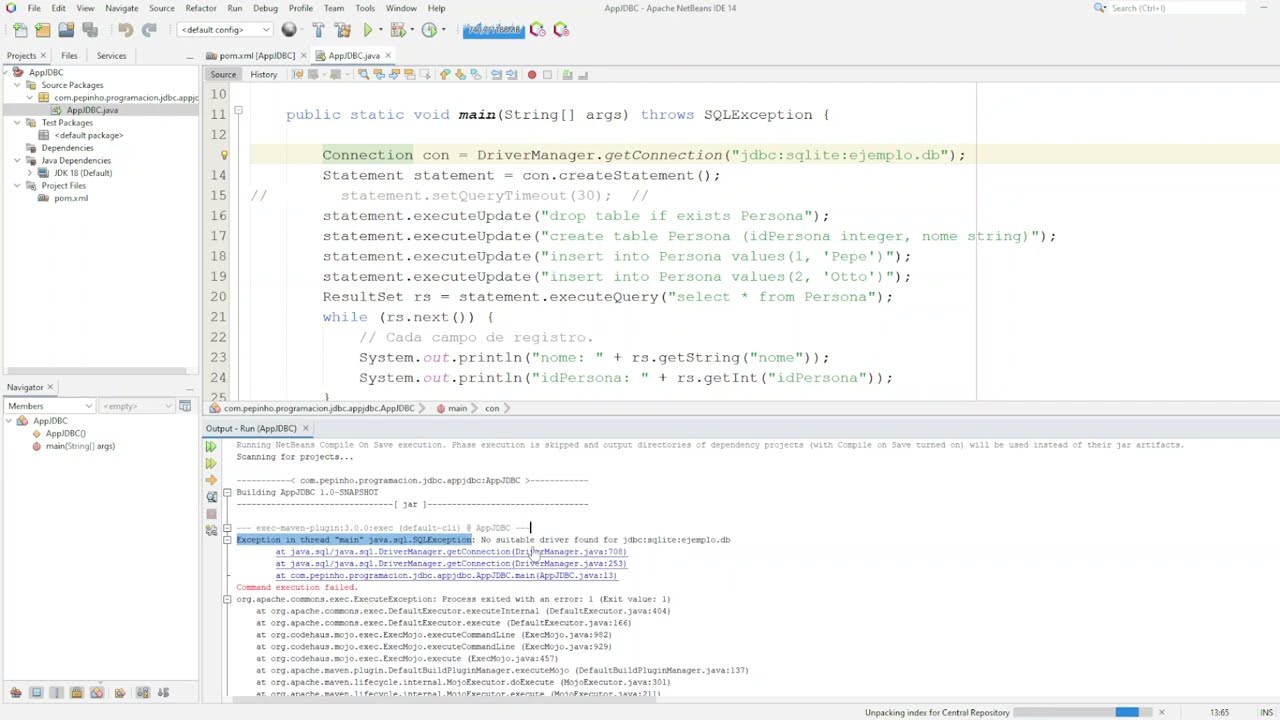Click the garbage collection memory indicator
The width and height of the screenshot is (1280, 720).
494,30
